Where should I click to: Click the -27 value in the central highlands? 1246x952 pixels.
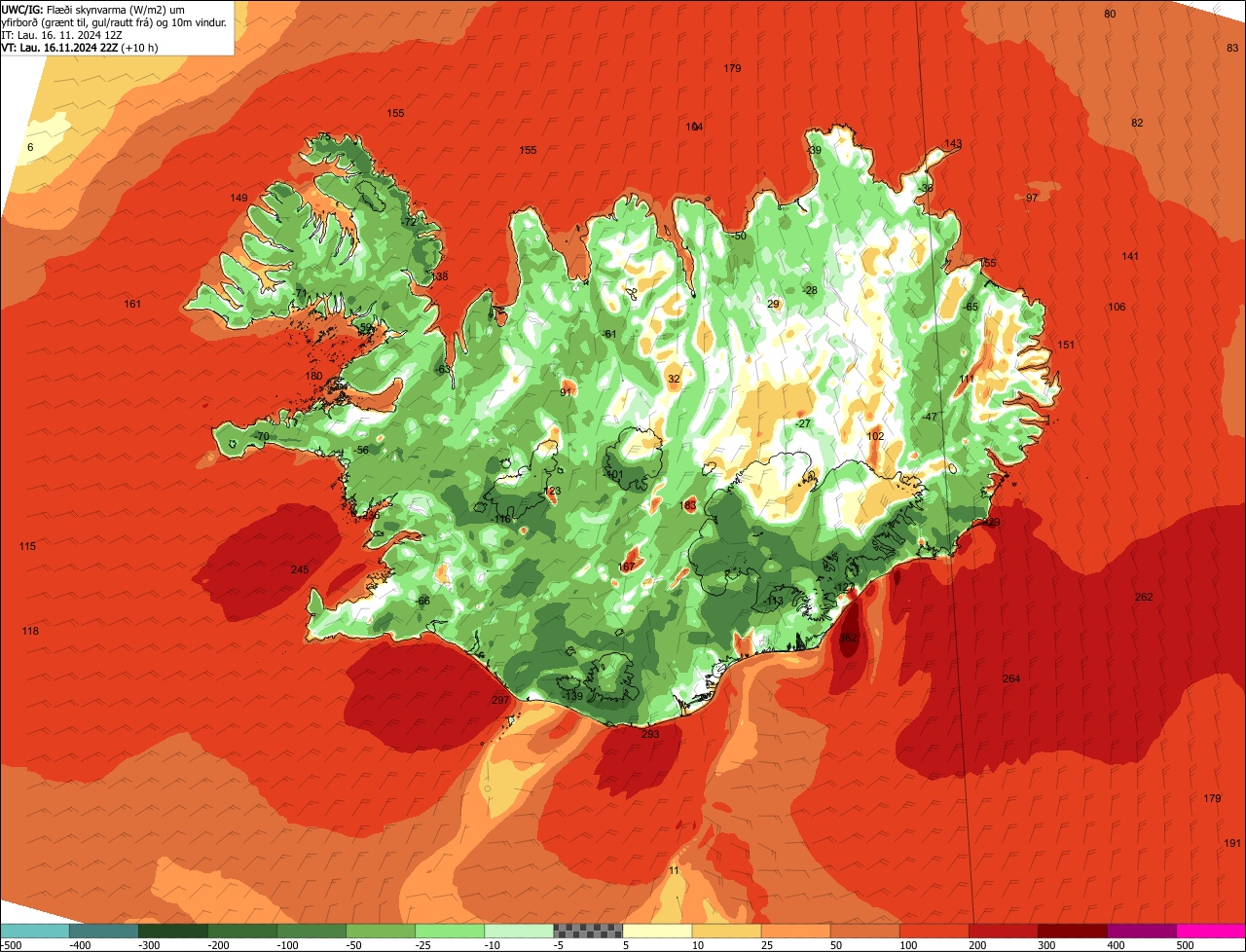[x=802, y=423]
